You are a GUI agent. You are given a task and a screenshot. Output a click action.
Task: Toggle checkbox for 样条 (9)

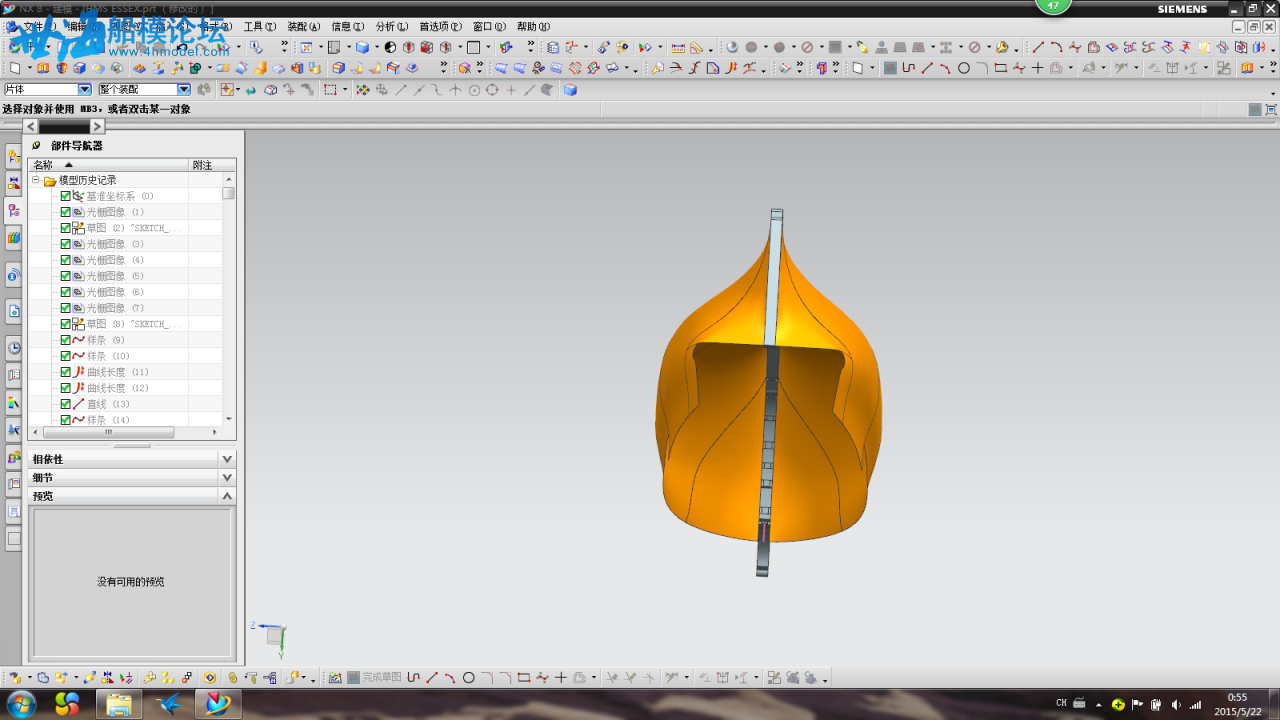(x=66, y=340)
